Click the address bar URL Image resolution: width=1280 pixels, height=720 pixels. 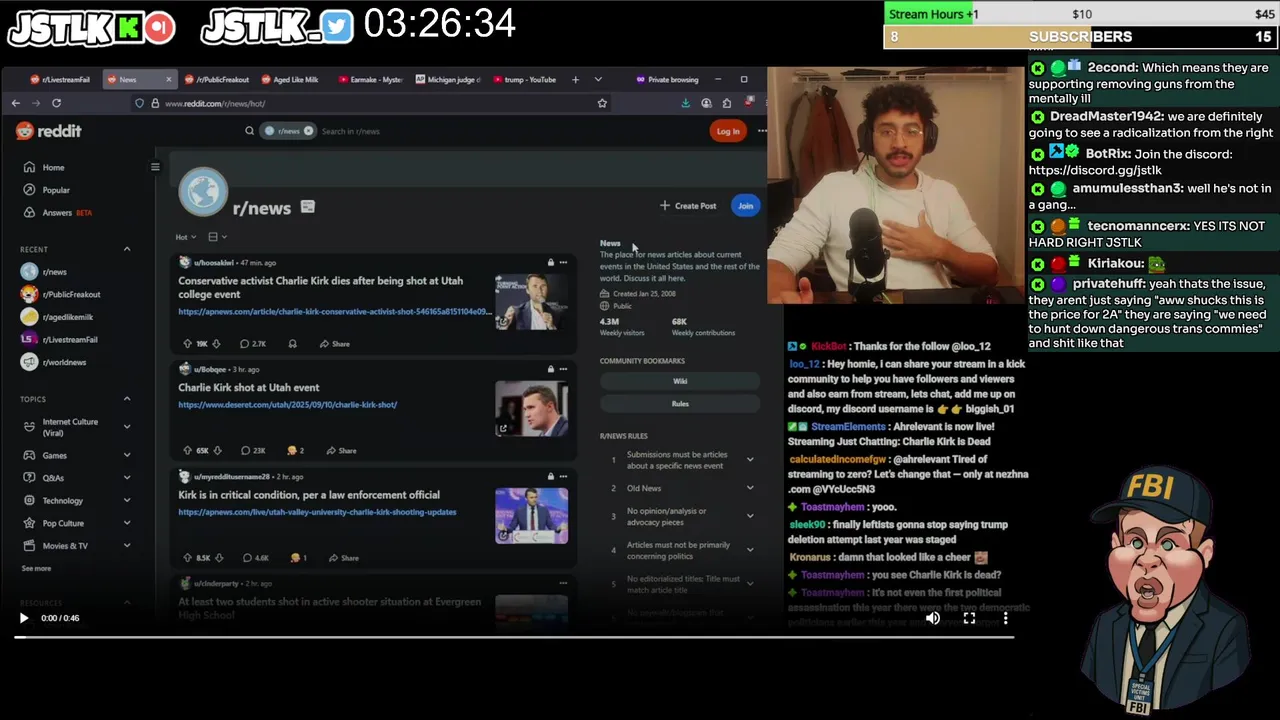click(x=215, y=103)
